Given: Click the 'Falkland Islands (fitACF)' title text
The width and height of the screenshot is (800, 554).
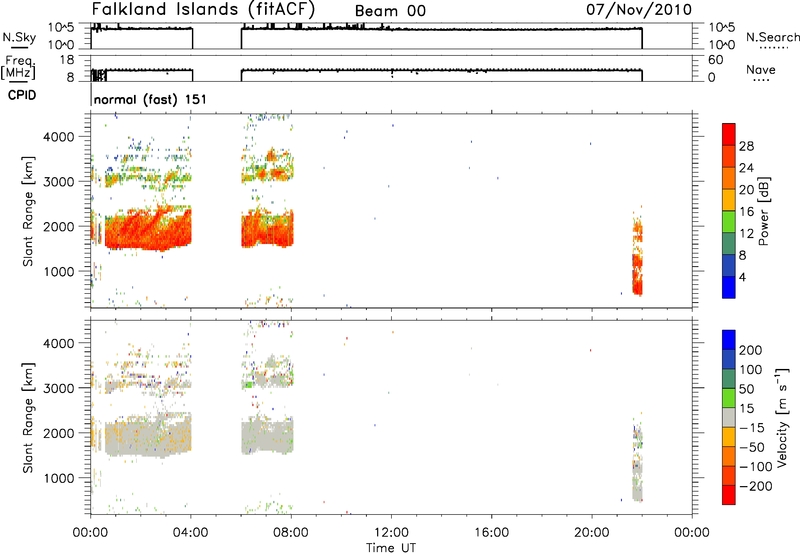Looking at the screenshot, I should [203, 10].
